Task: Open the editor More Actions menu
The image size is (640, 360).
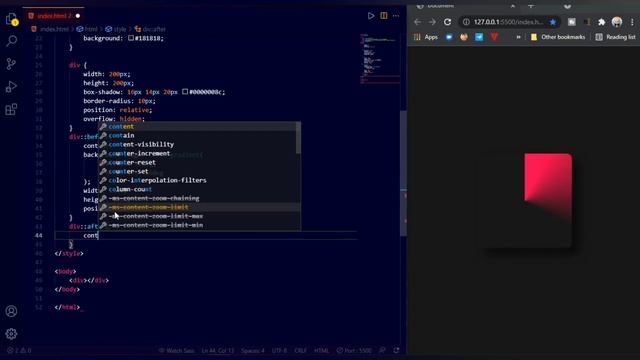Action: tap(396, 16)
